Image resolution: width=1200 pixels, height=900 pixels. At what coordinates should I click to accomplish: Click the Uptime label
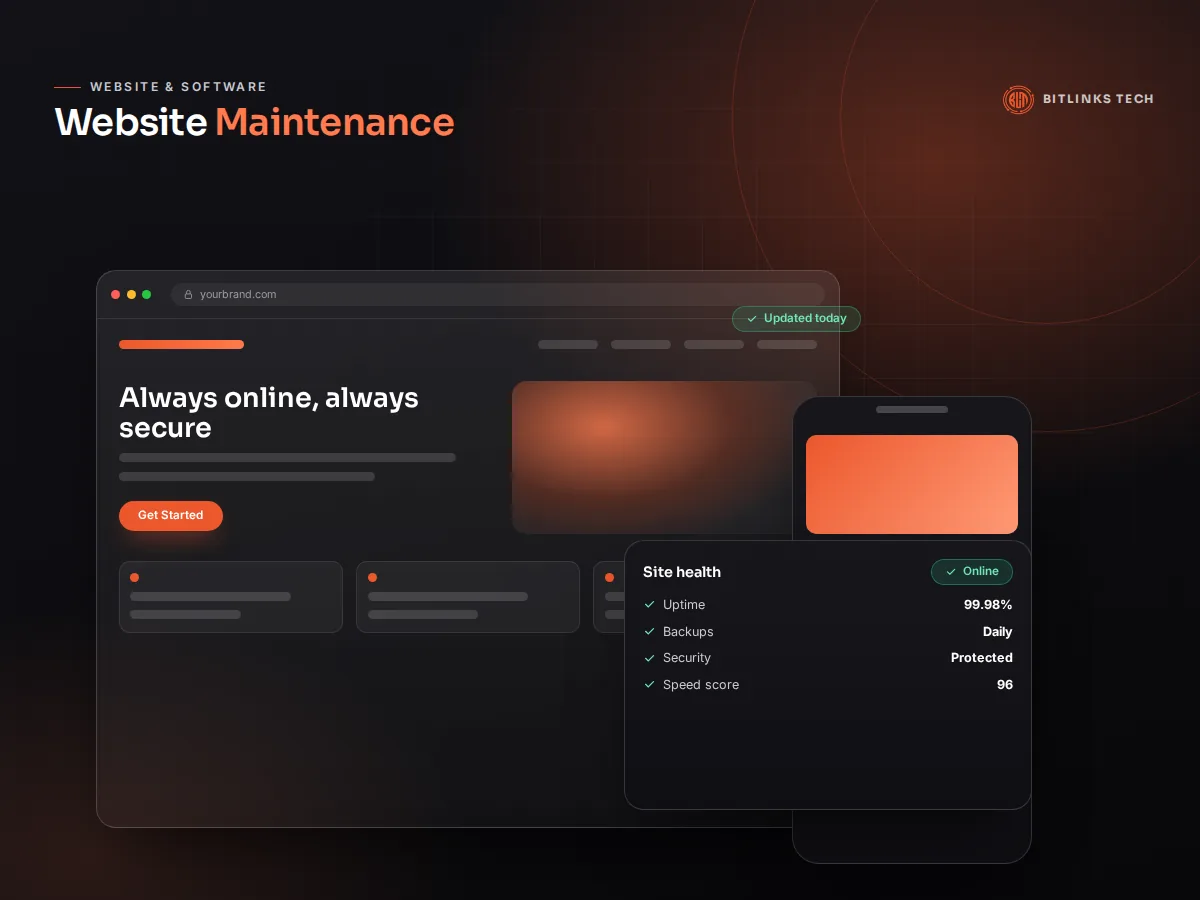684,605
